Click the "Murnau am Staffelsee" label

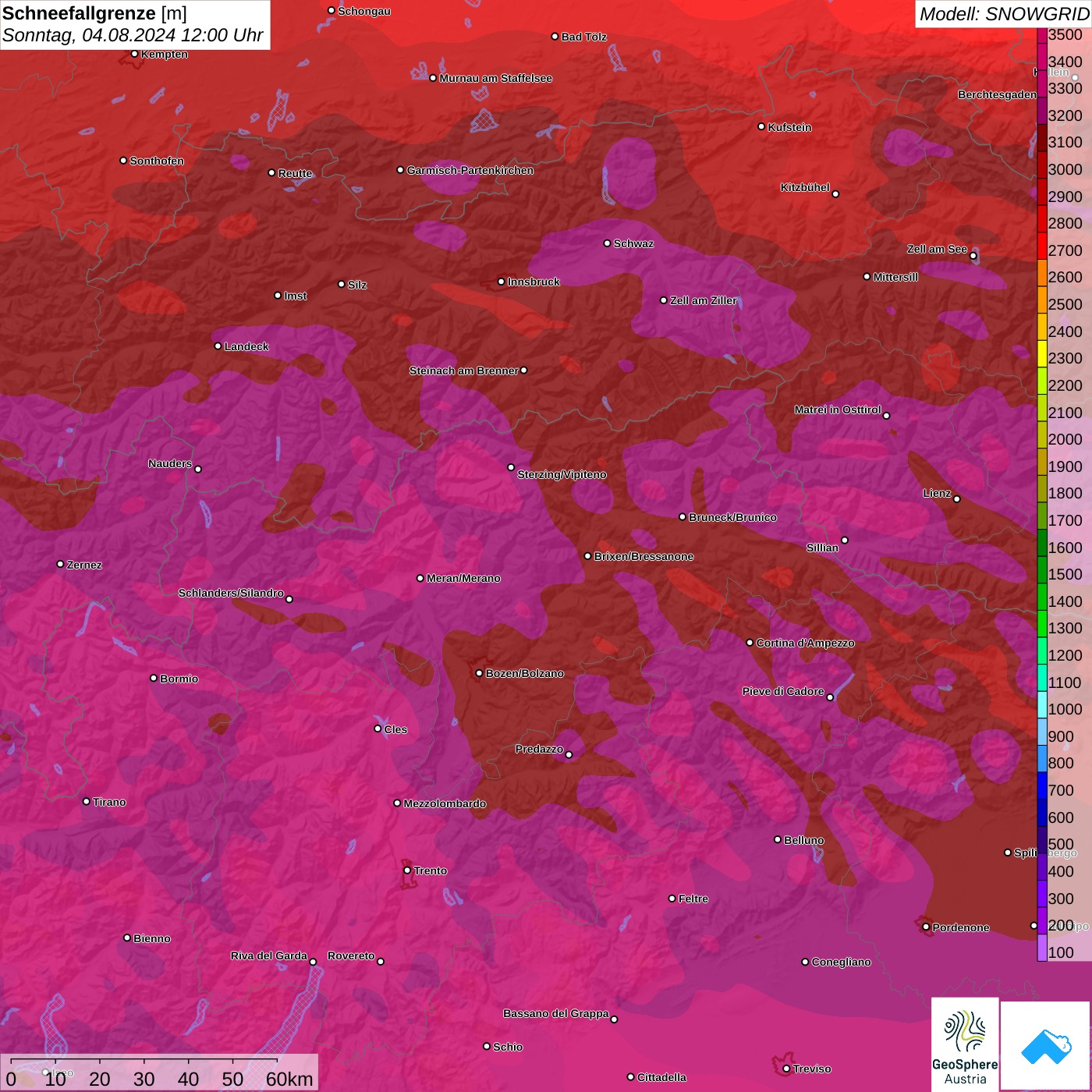(496, 78)
